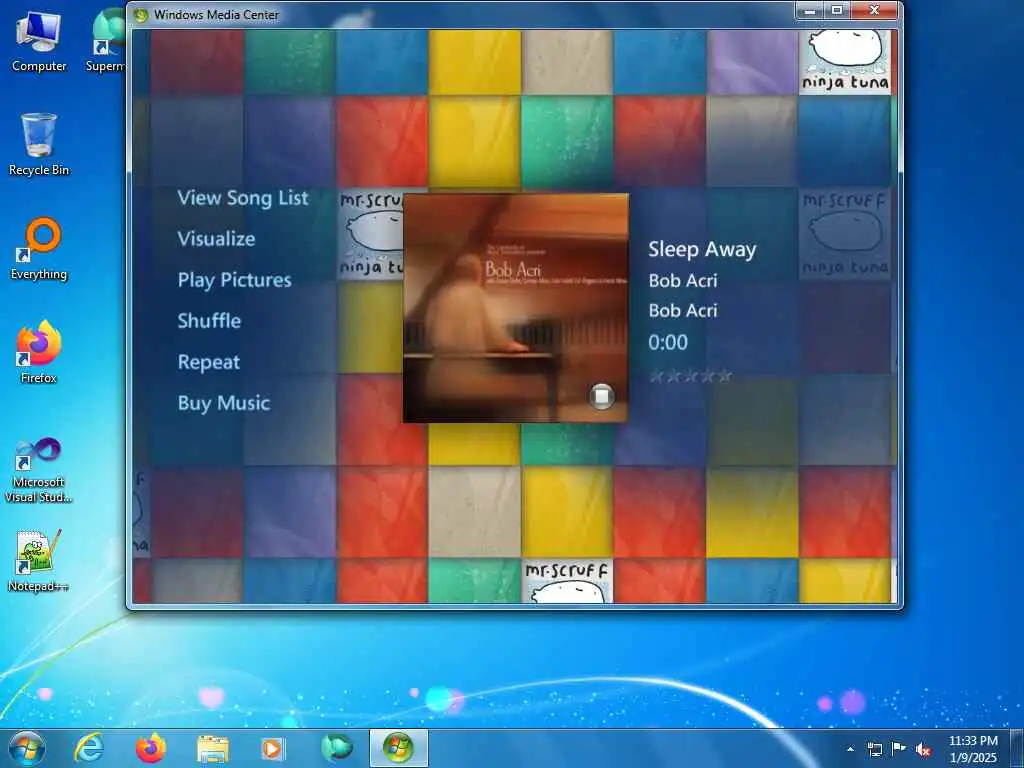Toggle Repeat playback
Image resolution: width=1024 pixels, height=768 pixels.
tap(209, 362)
